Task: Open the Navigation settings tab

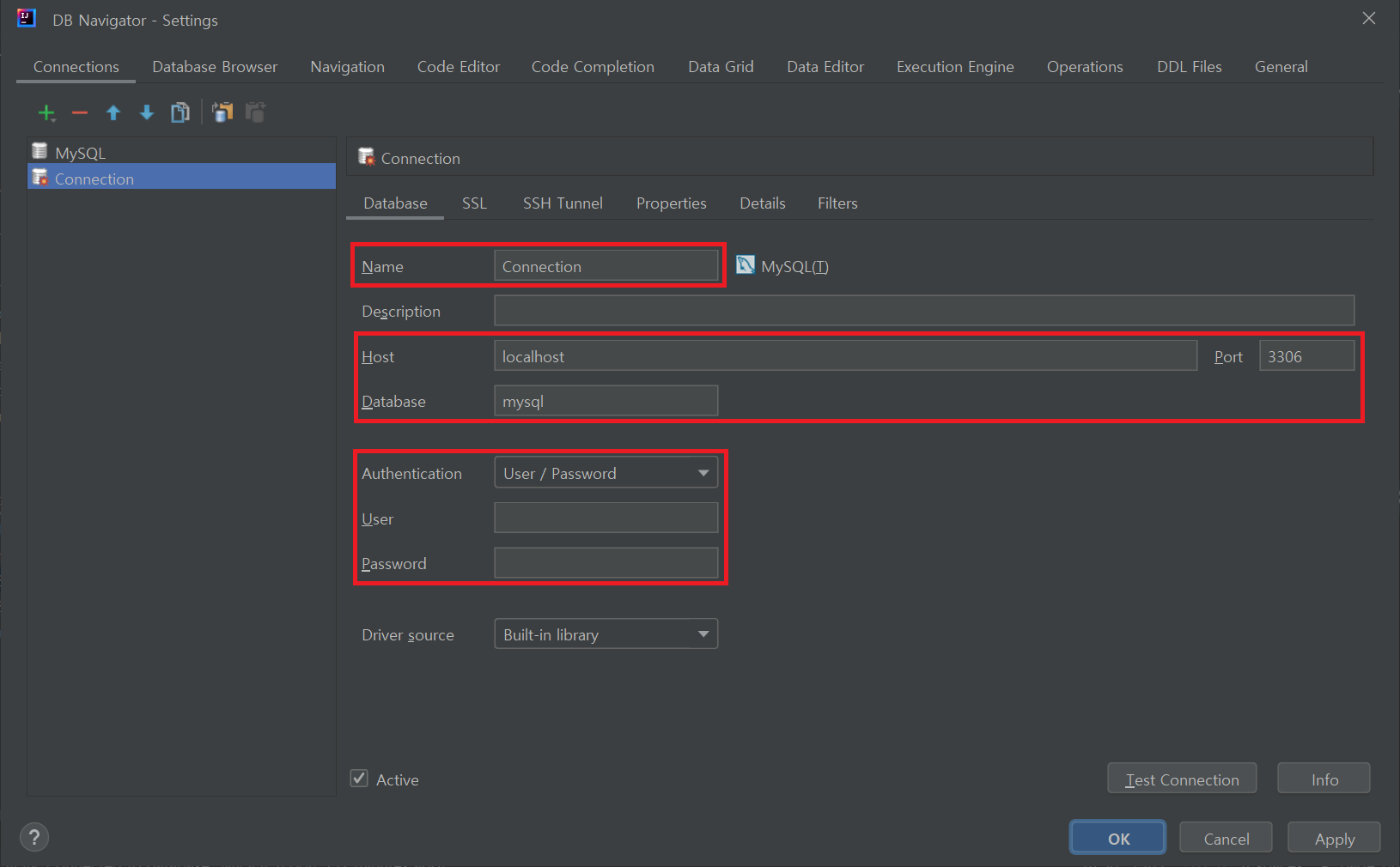Action: pyautogui.click(x=348, y=67)
